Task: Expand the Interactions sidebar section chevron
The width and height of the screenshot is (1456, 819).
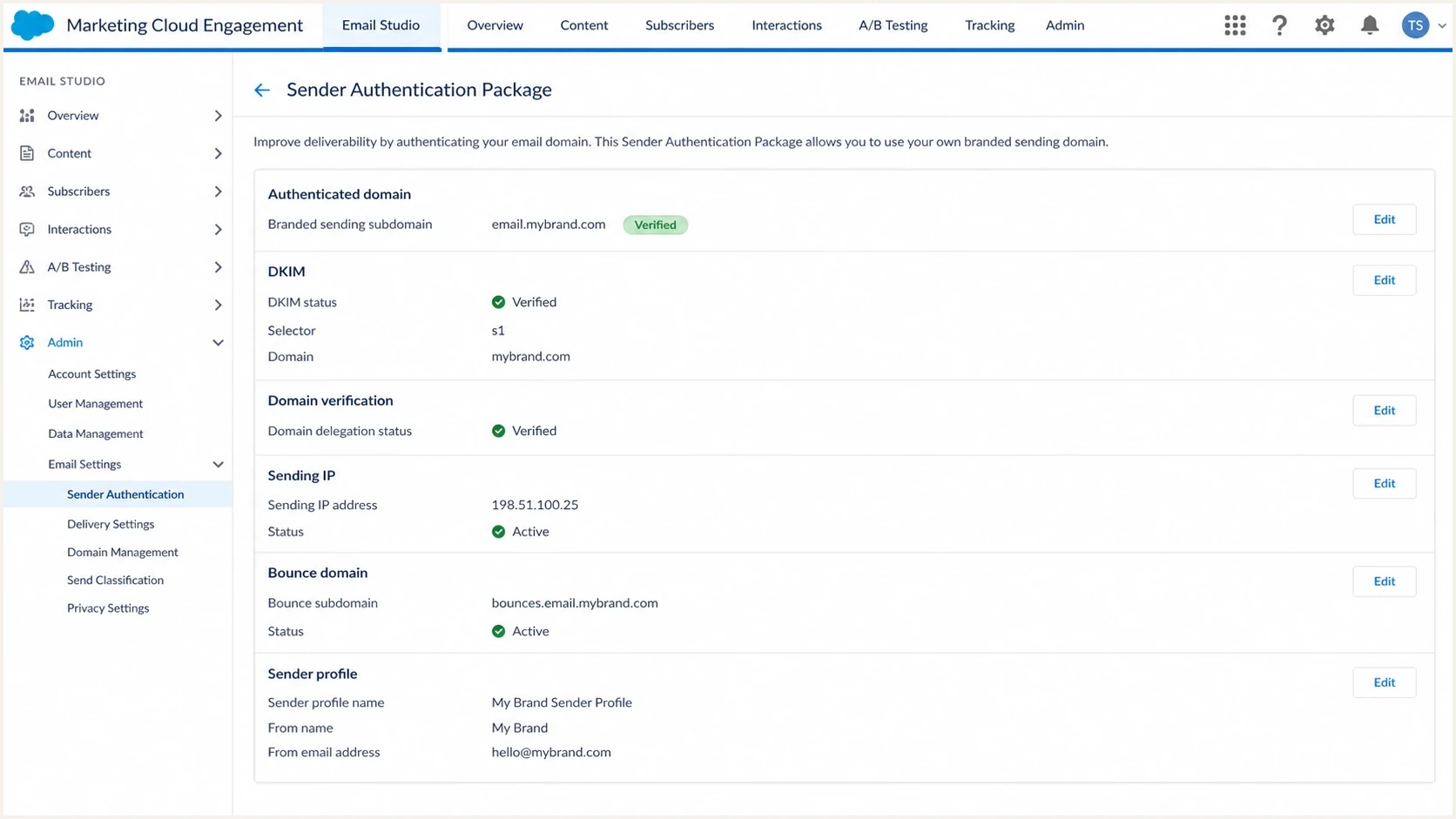Action: [218, 229]
